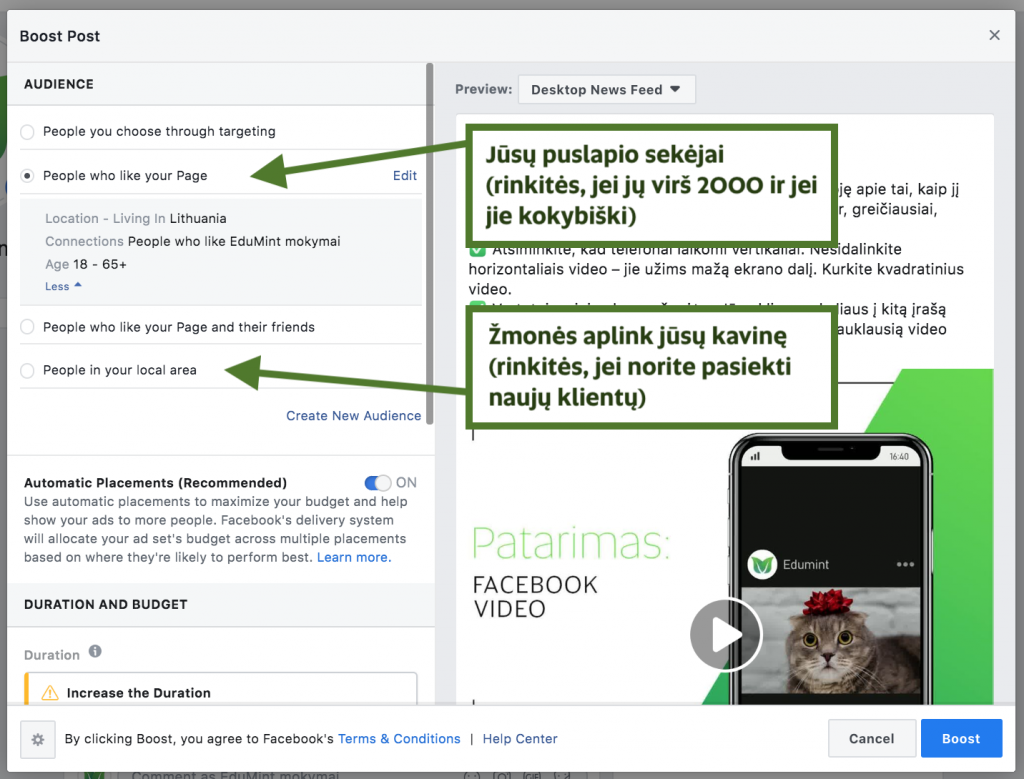This screenshot has height=779, width=1024.
Task: Click the Create New Audience link
Action: [353, 416]
